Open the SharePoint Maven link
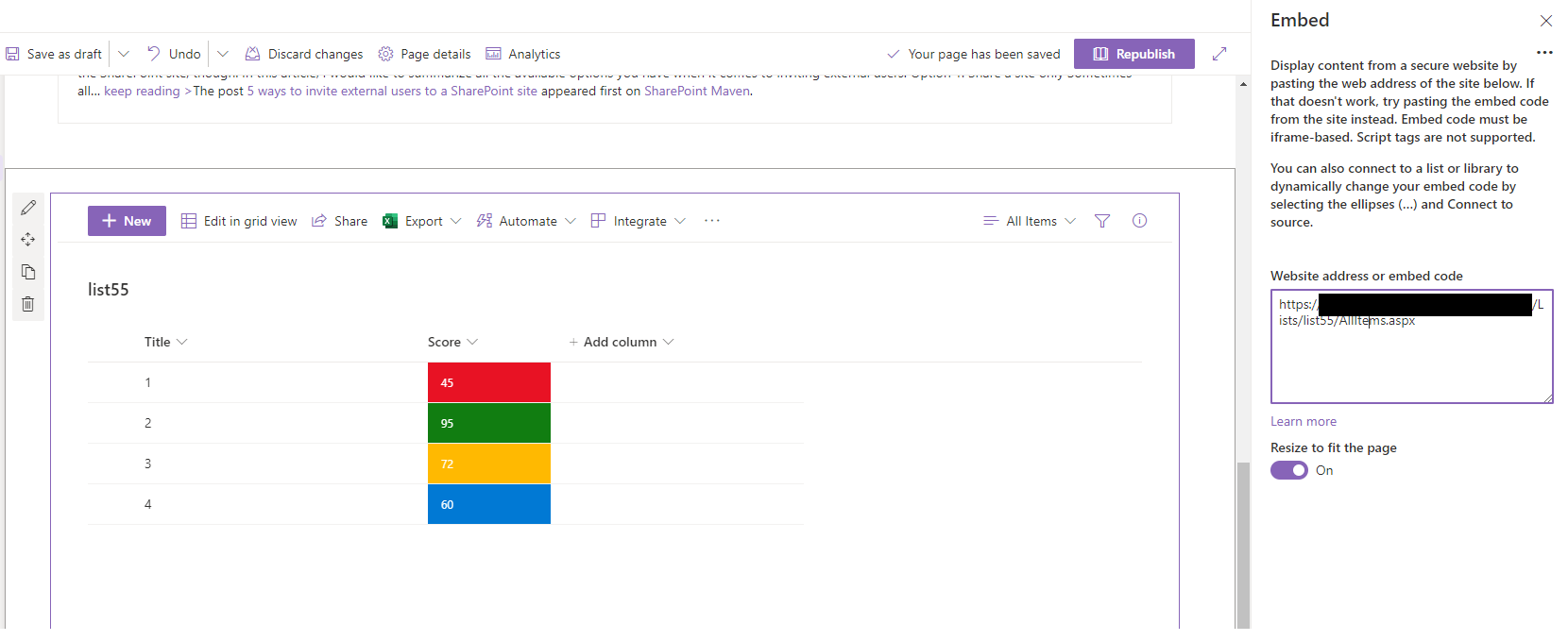This screenshot has width=1568, height=641. 697,91
